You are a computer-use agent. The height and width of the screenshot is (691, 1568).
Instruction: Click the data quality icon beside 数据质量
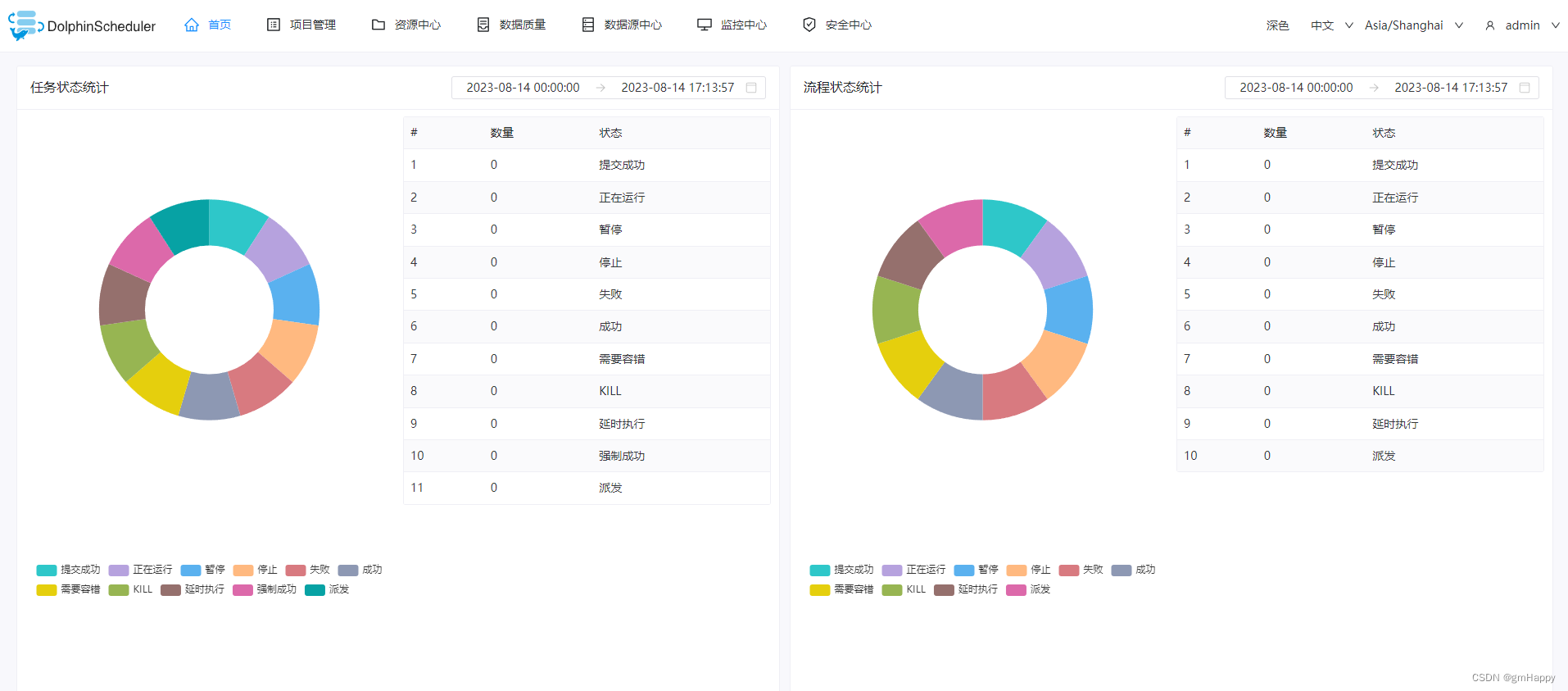[x=483, y=25]
